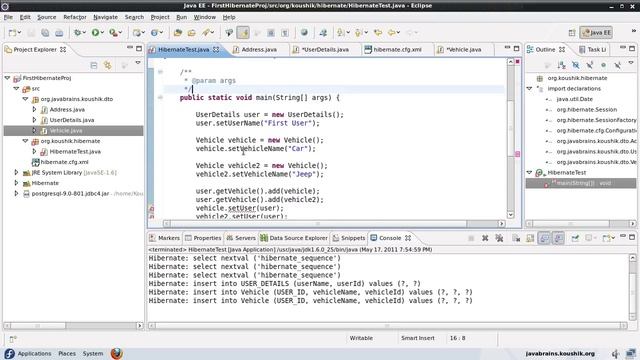Click Remove All Terminated Launches icon
Image resolution: width=640 pixels, height=360 pixels.
[499, 238]
